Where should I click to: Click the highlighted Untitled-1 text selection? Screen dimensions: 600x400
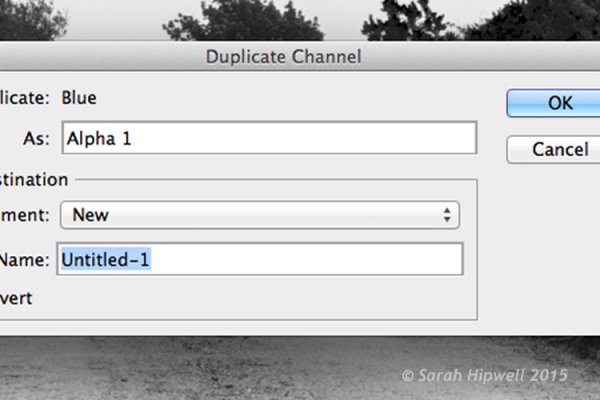tap(106, 260)
